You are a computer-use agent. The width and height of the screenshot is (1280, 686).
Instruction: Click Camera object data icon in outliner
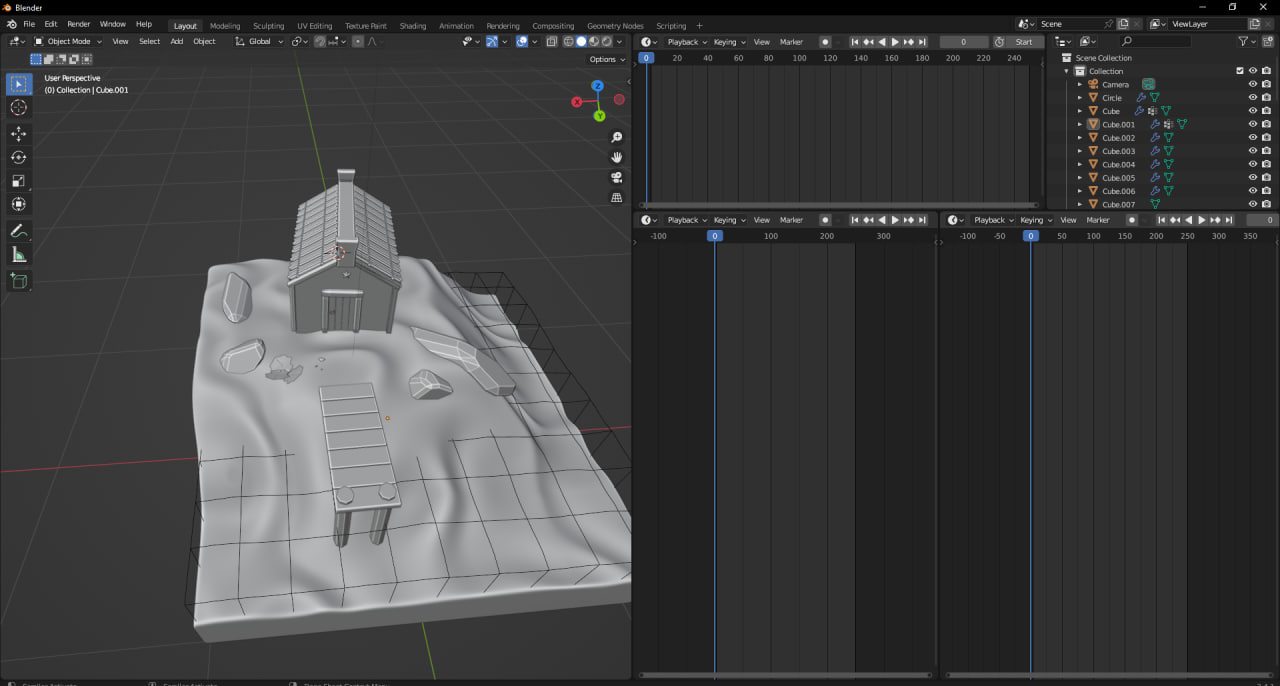coord(1149,84)
